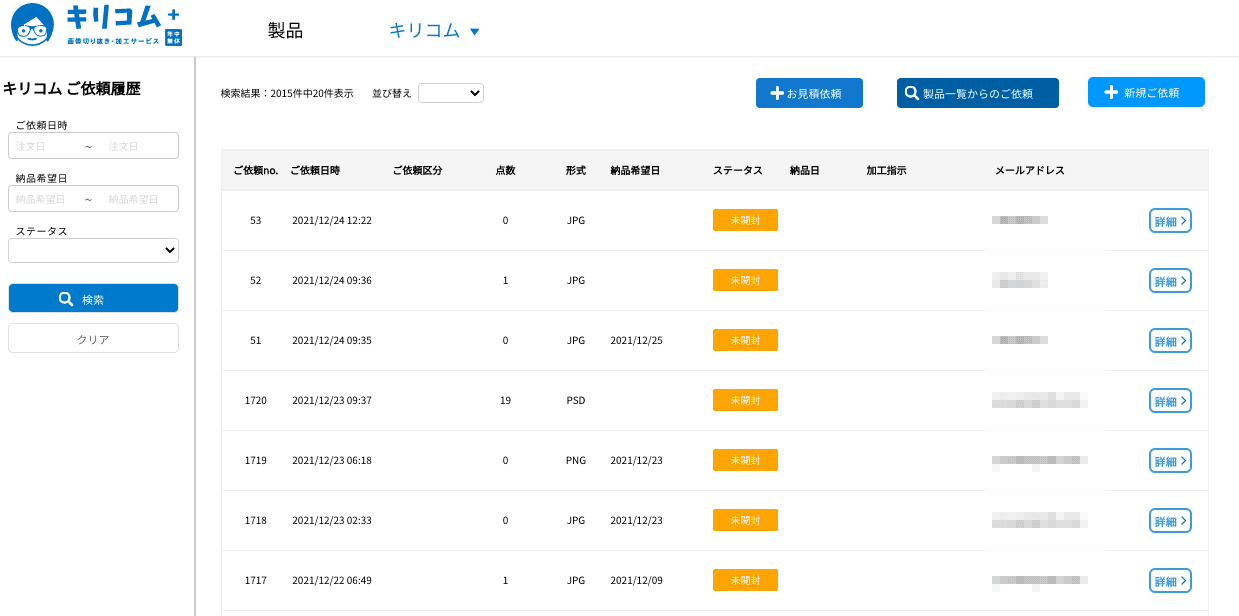
Task: Click 未開封 status of request 51
Action: click(745, 340)
